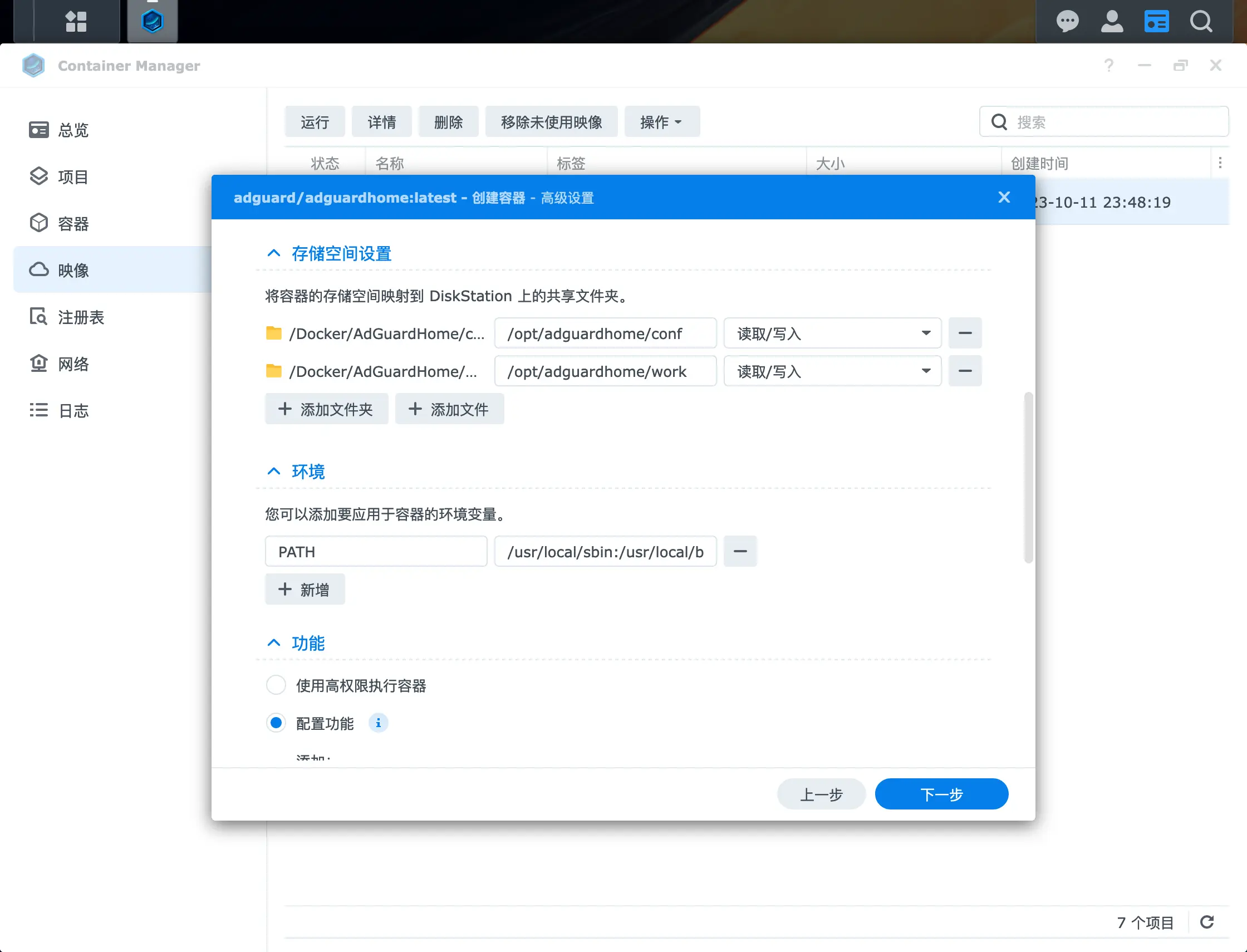The width and height of the screenshot is (1247, 952).
Task: Collapse the 存储空间设置 section
Action: pos(274,253)
